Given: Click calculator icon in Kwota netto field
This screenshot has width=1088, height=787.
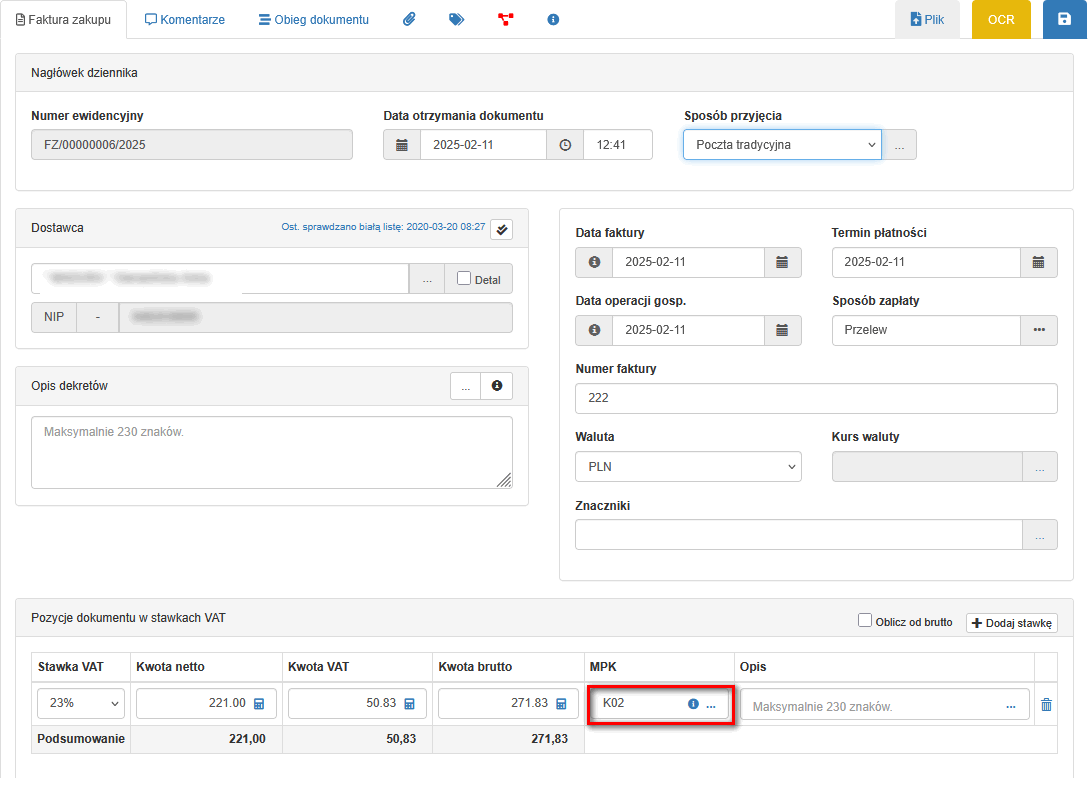Looking at the screenshot, I should click(259, 704).
